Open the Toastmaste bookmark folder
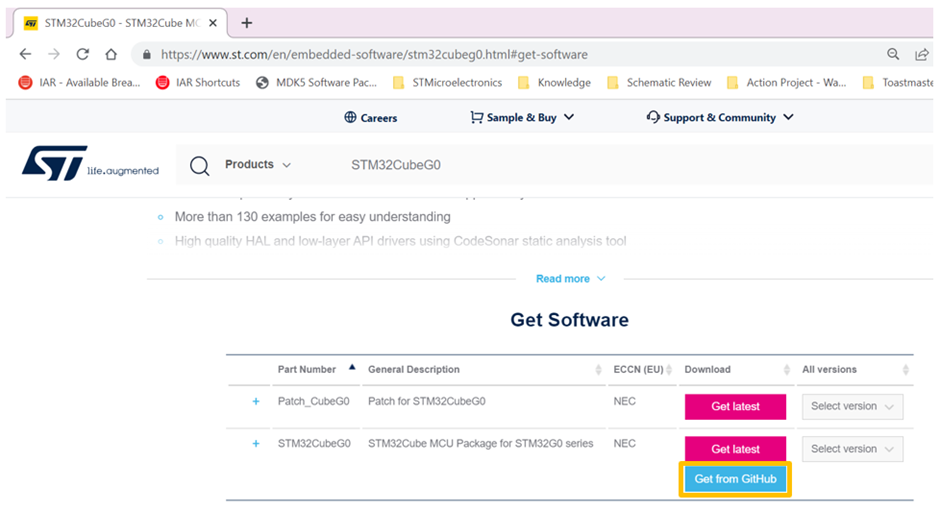This screenshot has height=511, width=940. 898,82
